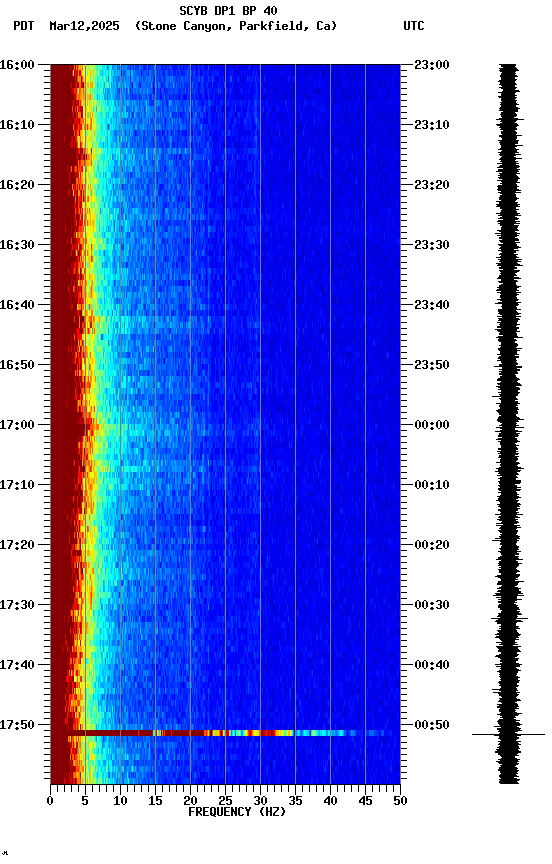The height and width of the screenshot is (864, 552).
Task: Click the 40 Hz frequency tick label
Action: 330,801
